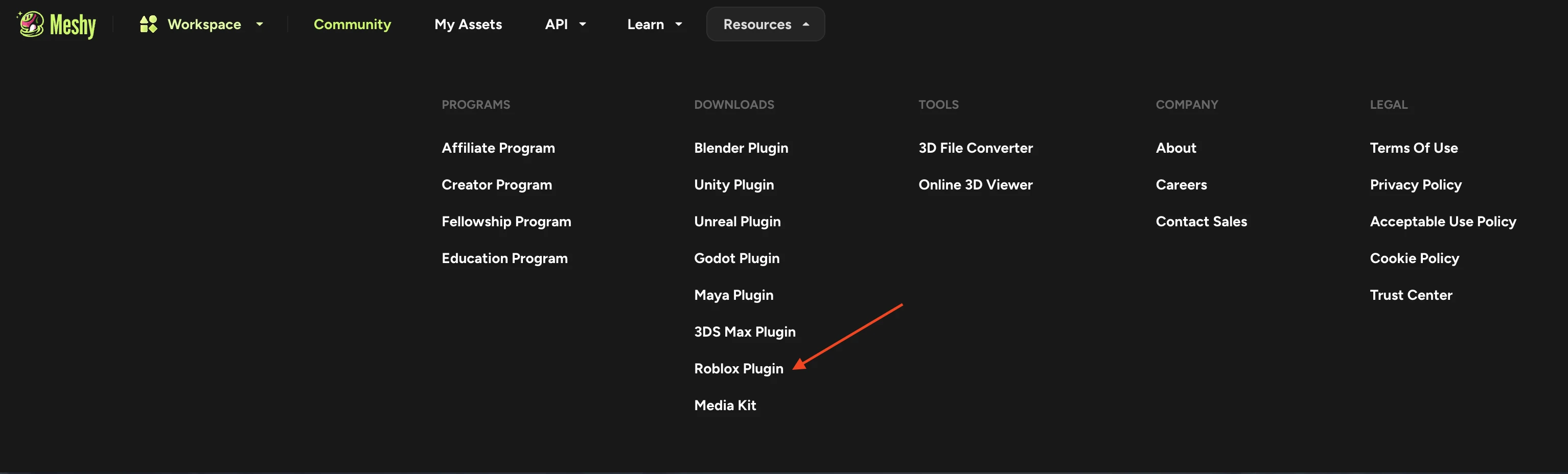
Task: Open the API dropdown menu
Action: click(564, 25)
